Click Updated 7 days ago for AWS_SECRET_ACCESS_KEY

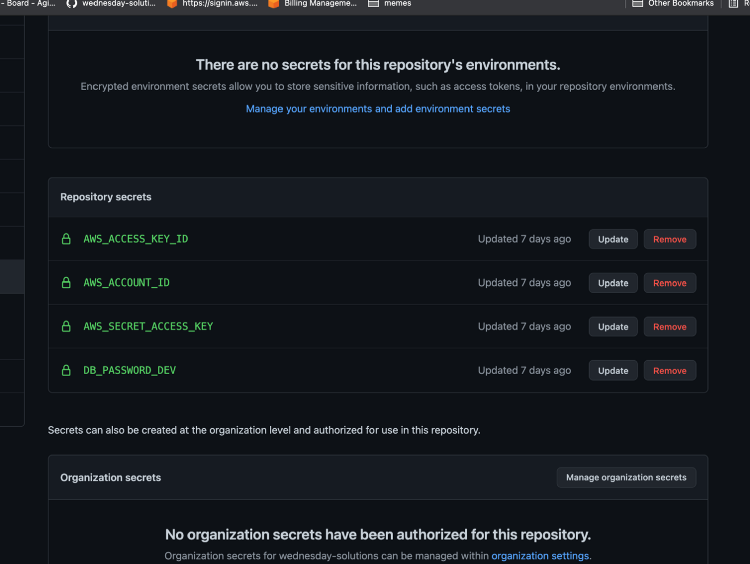(x=524, y=326)
